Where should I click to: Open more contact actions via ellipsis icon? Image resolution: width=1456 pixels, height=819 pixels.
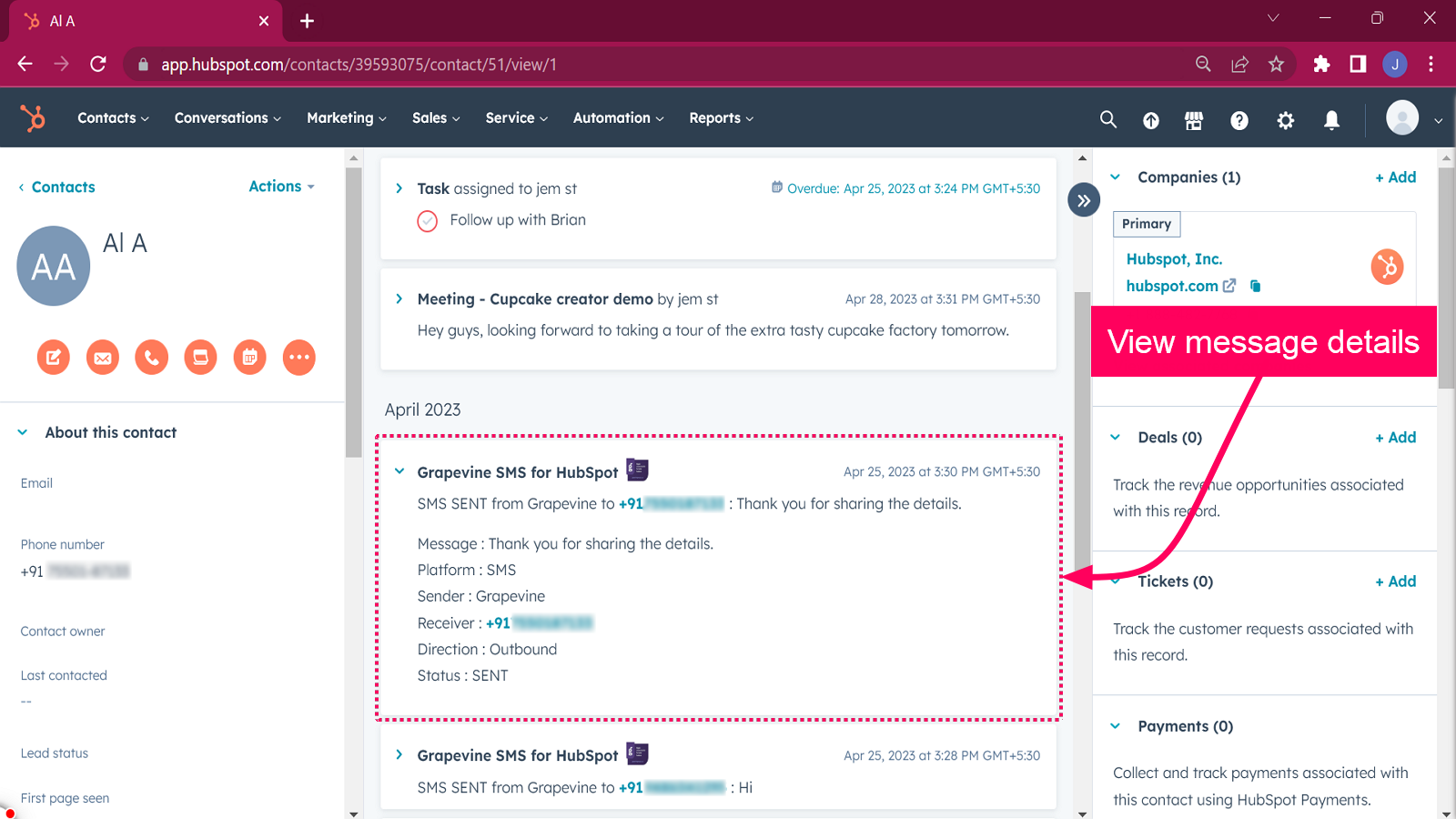coord(298,357)
